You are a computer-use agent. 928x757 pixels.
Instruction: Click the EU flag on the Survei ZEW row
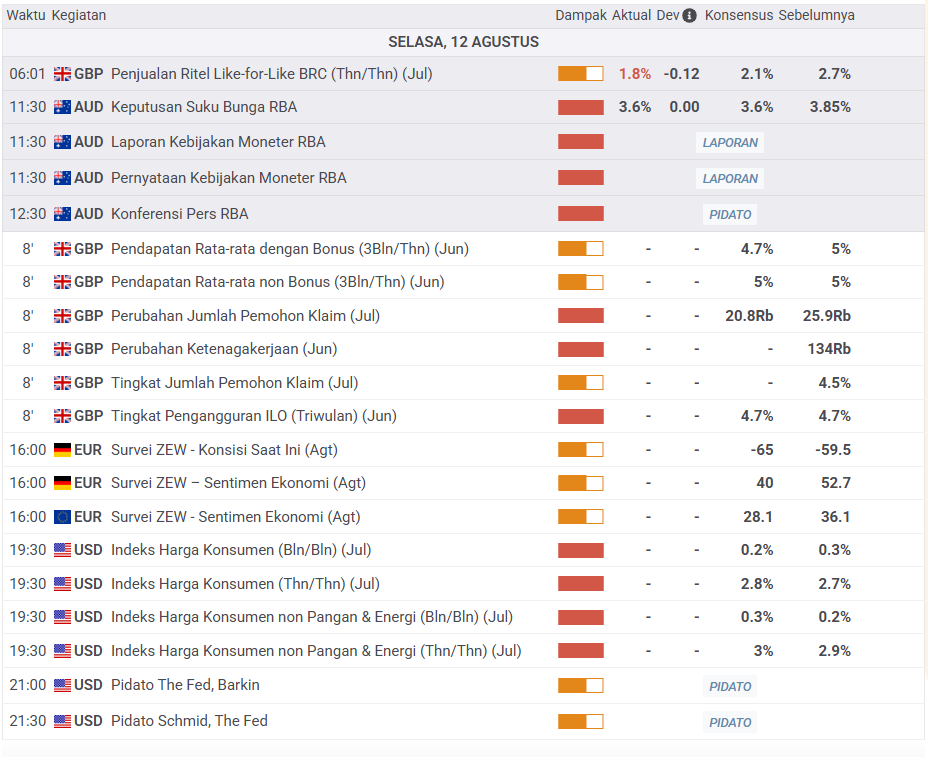tap(62, 517)
